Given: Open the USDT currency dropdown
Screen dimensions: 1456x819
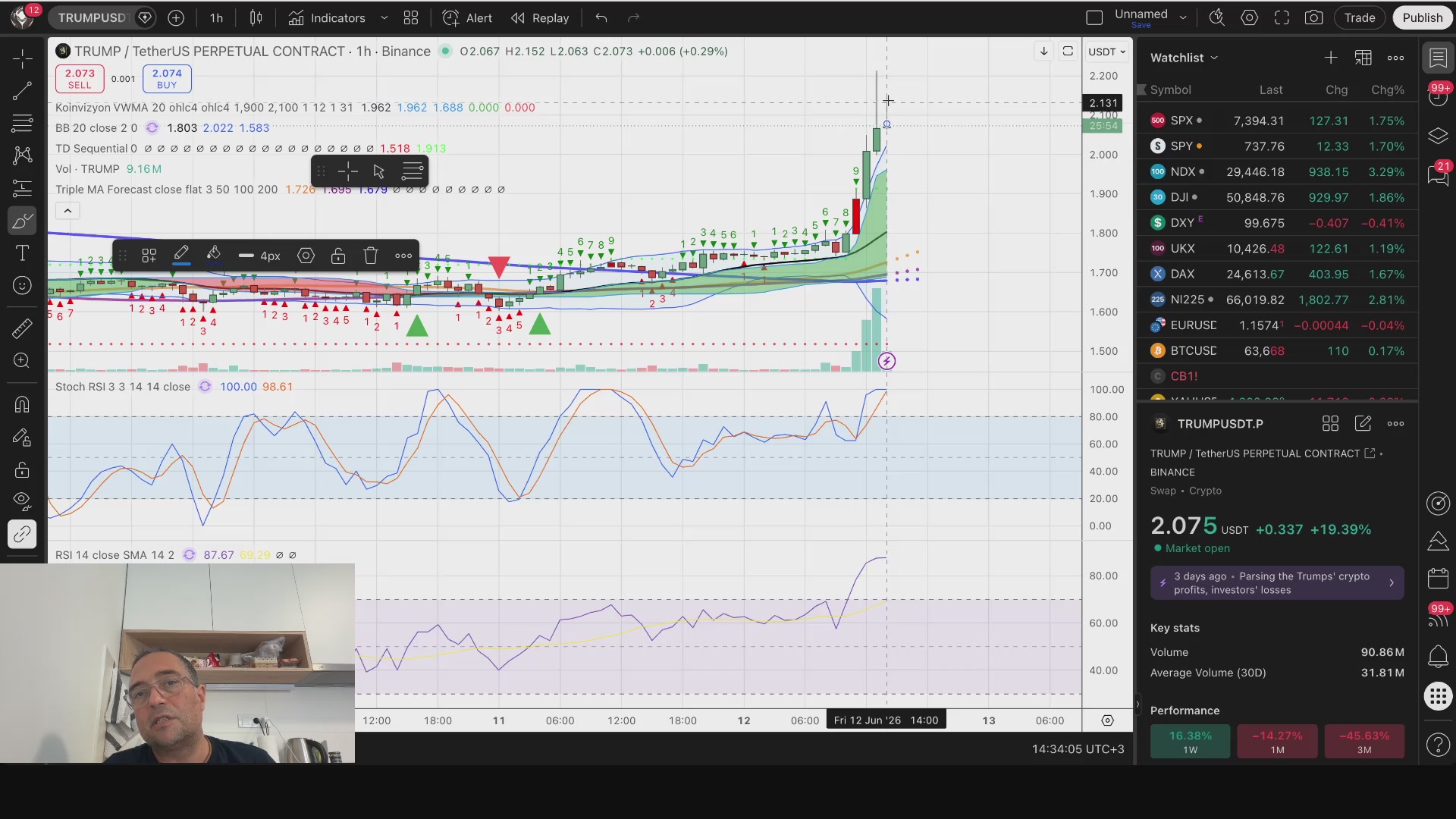Looking at the screenshot, I should [x=1106, y=52].
